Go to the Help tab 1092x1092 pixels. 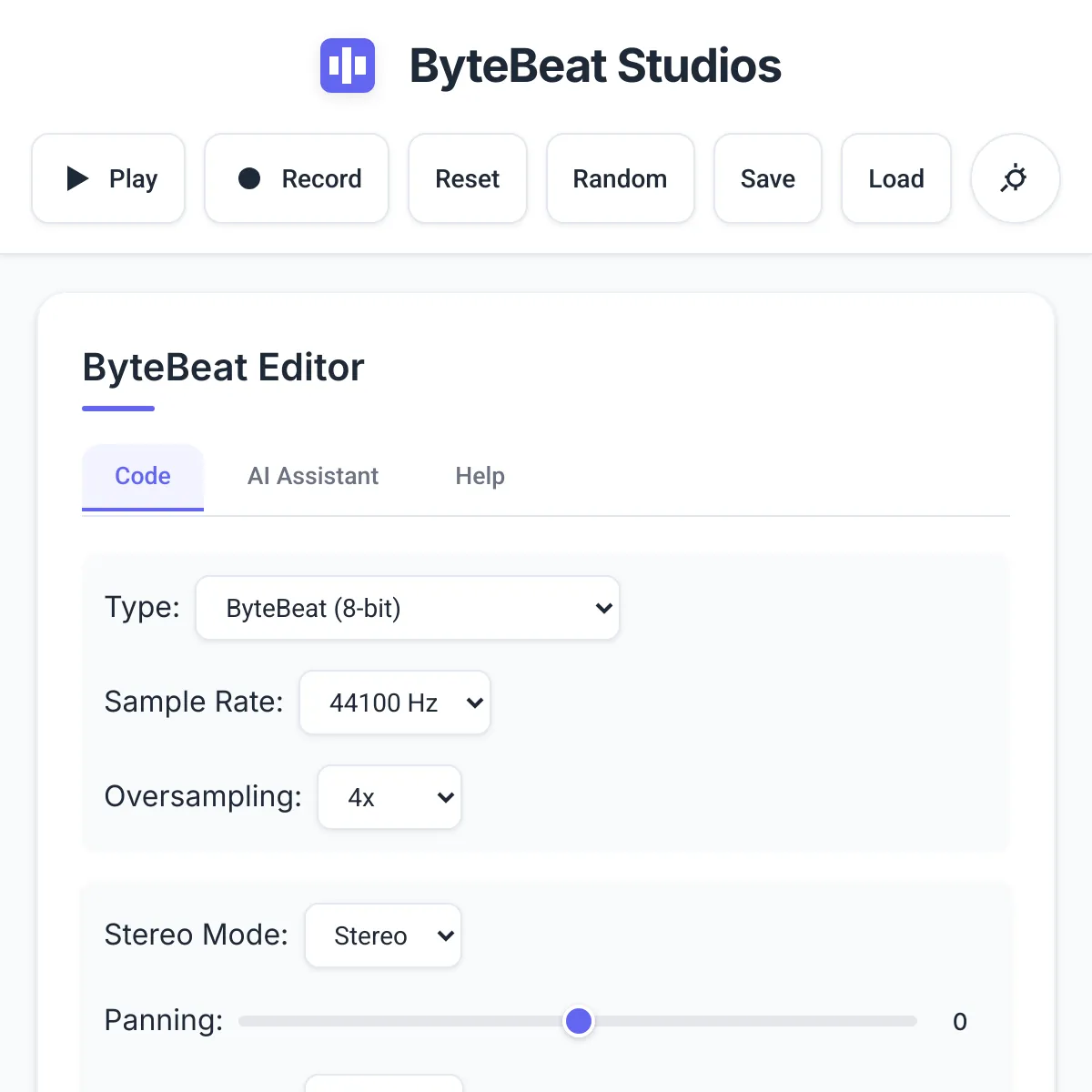point(480,476)
